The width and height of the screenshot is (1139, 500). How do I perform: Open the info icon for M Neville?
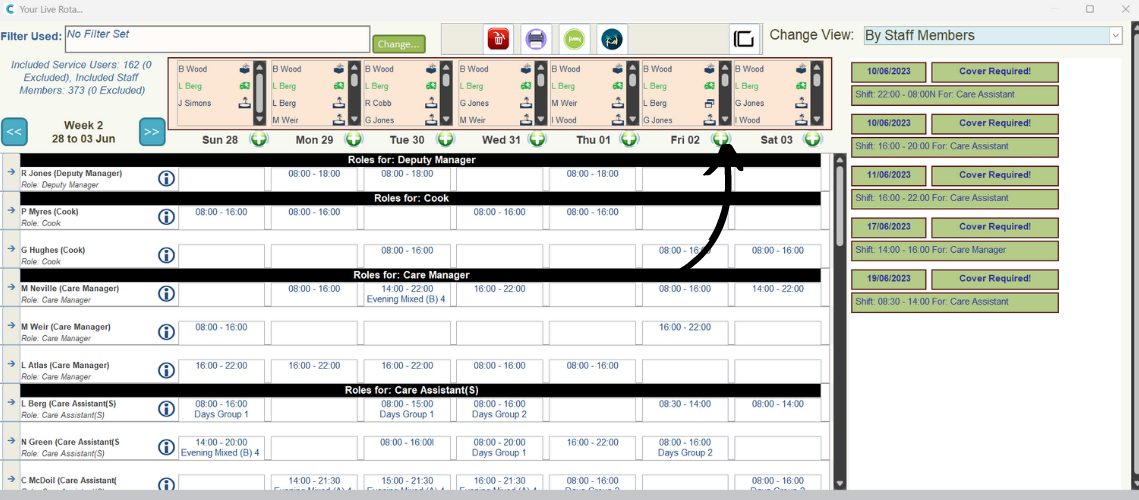(x=166, y=294)
